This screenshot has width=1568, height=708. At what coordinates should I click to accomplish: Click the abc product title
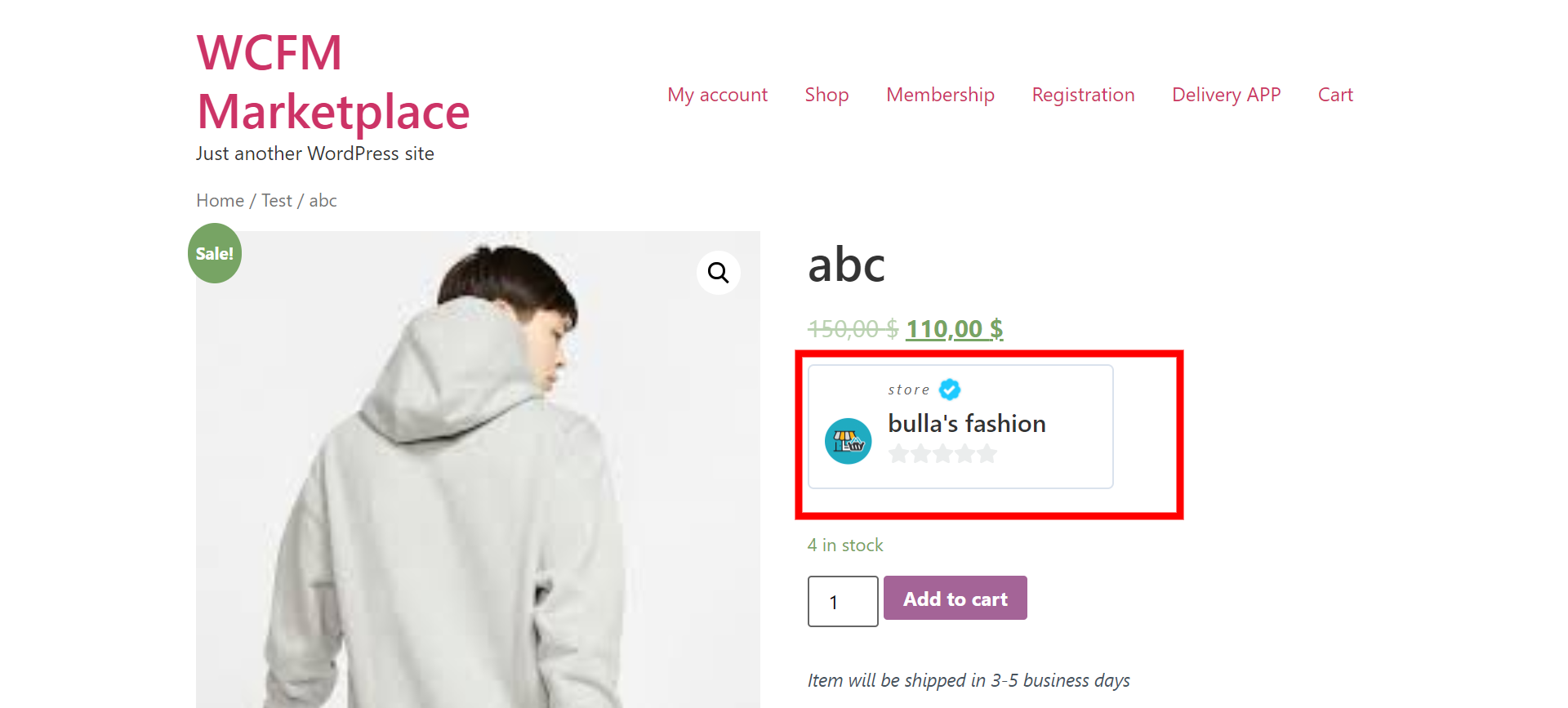coord(846,265)
